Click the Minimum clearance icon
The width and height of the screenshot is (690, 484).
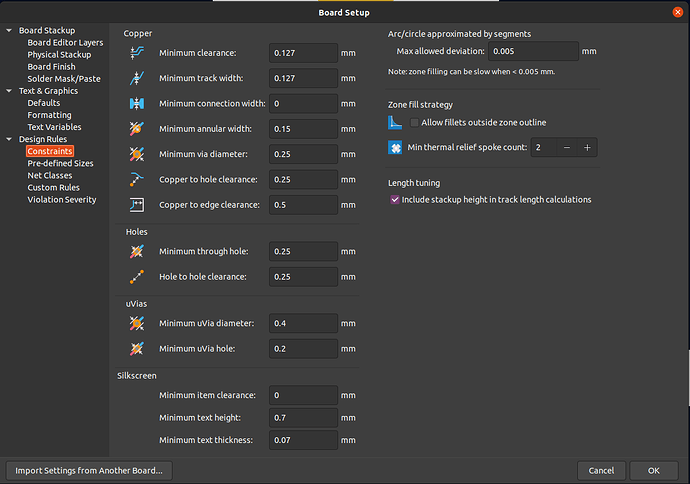coord(137,53)
